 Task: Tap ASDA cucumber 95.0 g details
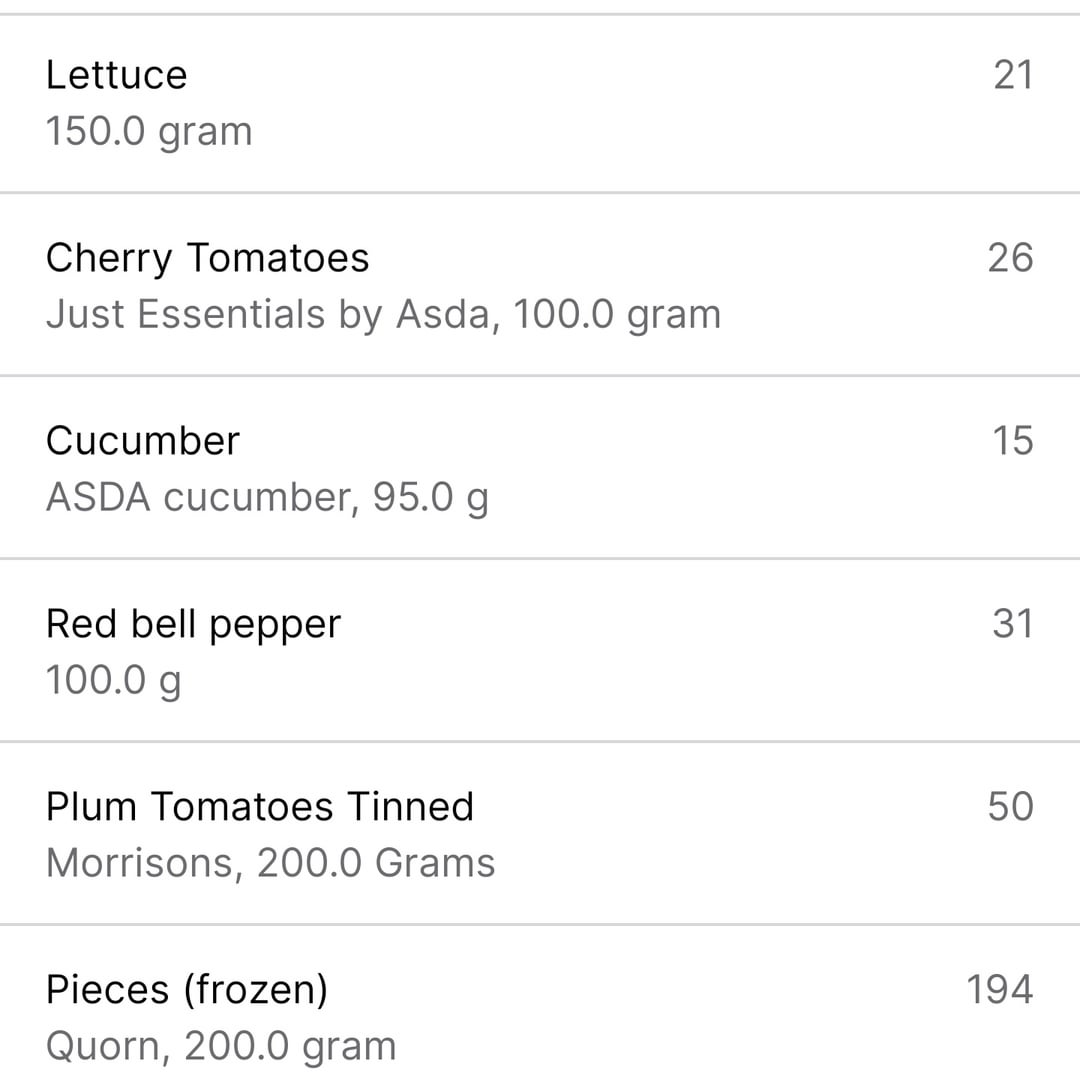click(x=267, y=498)
